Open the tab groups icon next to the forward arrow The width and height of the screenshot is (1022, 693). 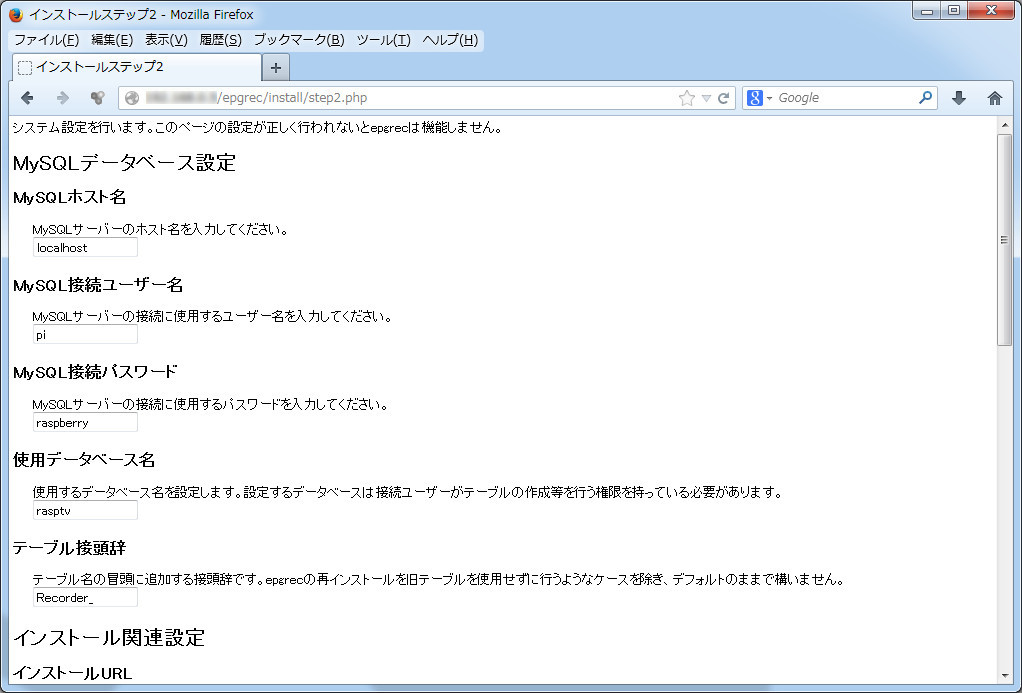[97, 98]
